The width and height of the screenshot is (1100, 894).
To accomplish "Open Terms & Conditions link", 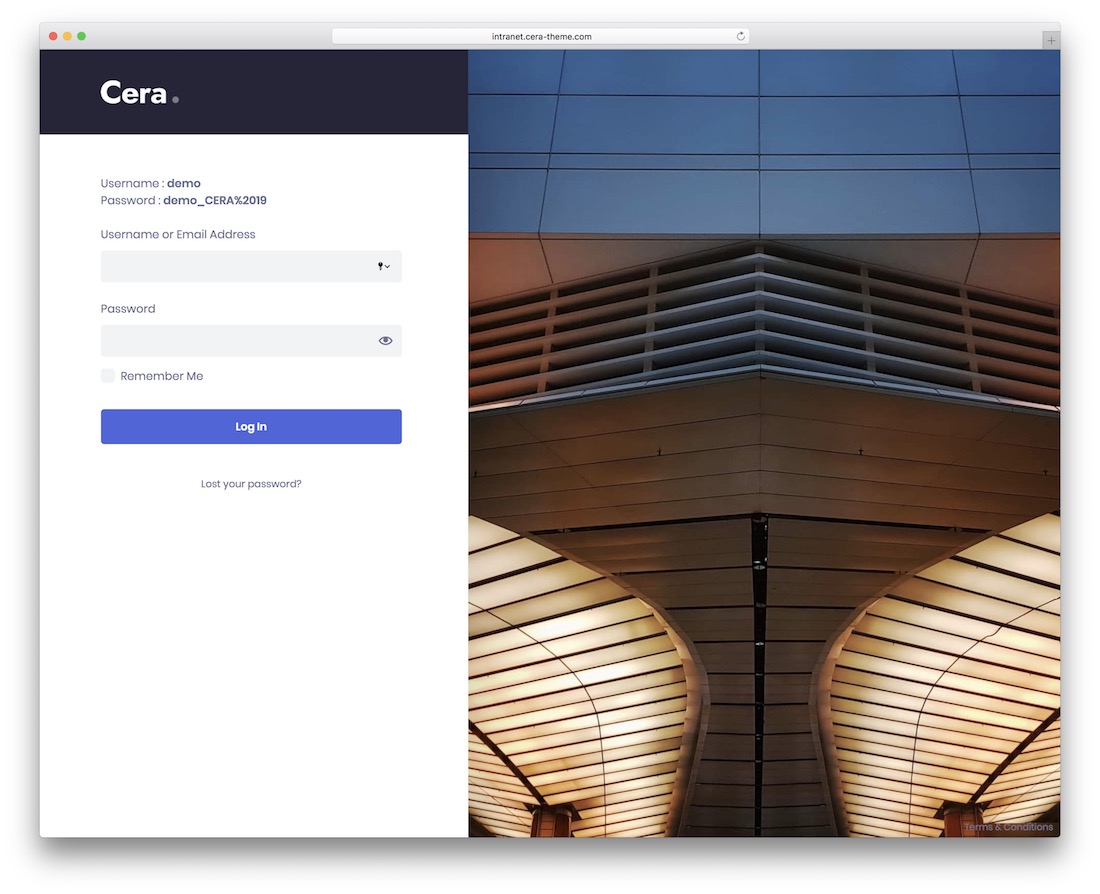I will point(1008,827).
